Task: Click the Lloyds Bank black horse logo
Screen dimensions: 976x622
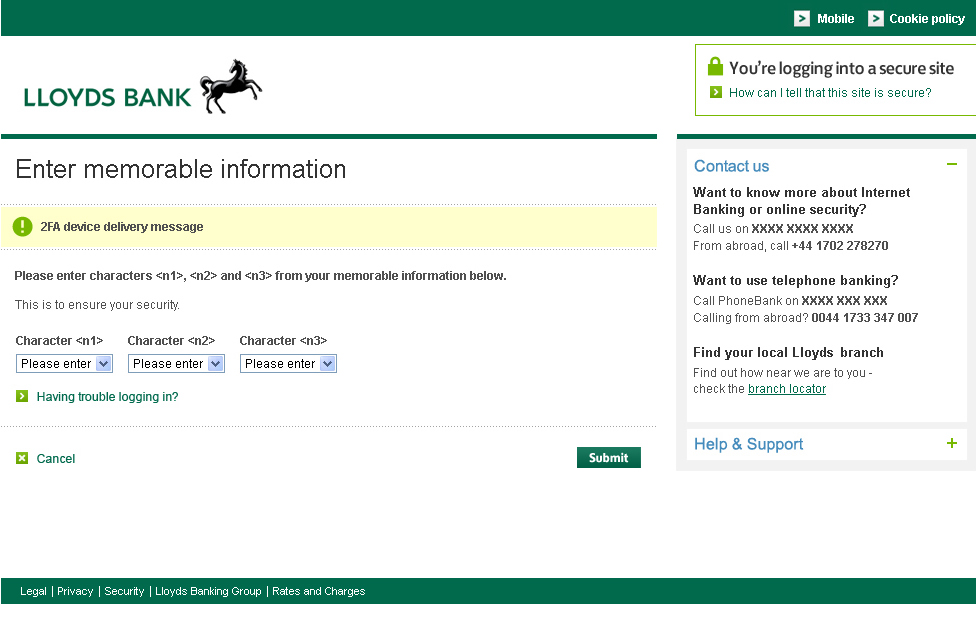Action: tap(230, 86)
